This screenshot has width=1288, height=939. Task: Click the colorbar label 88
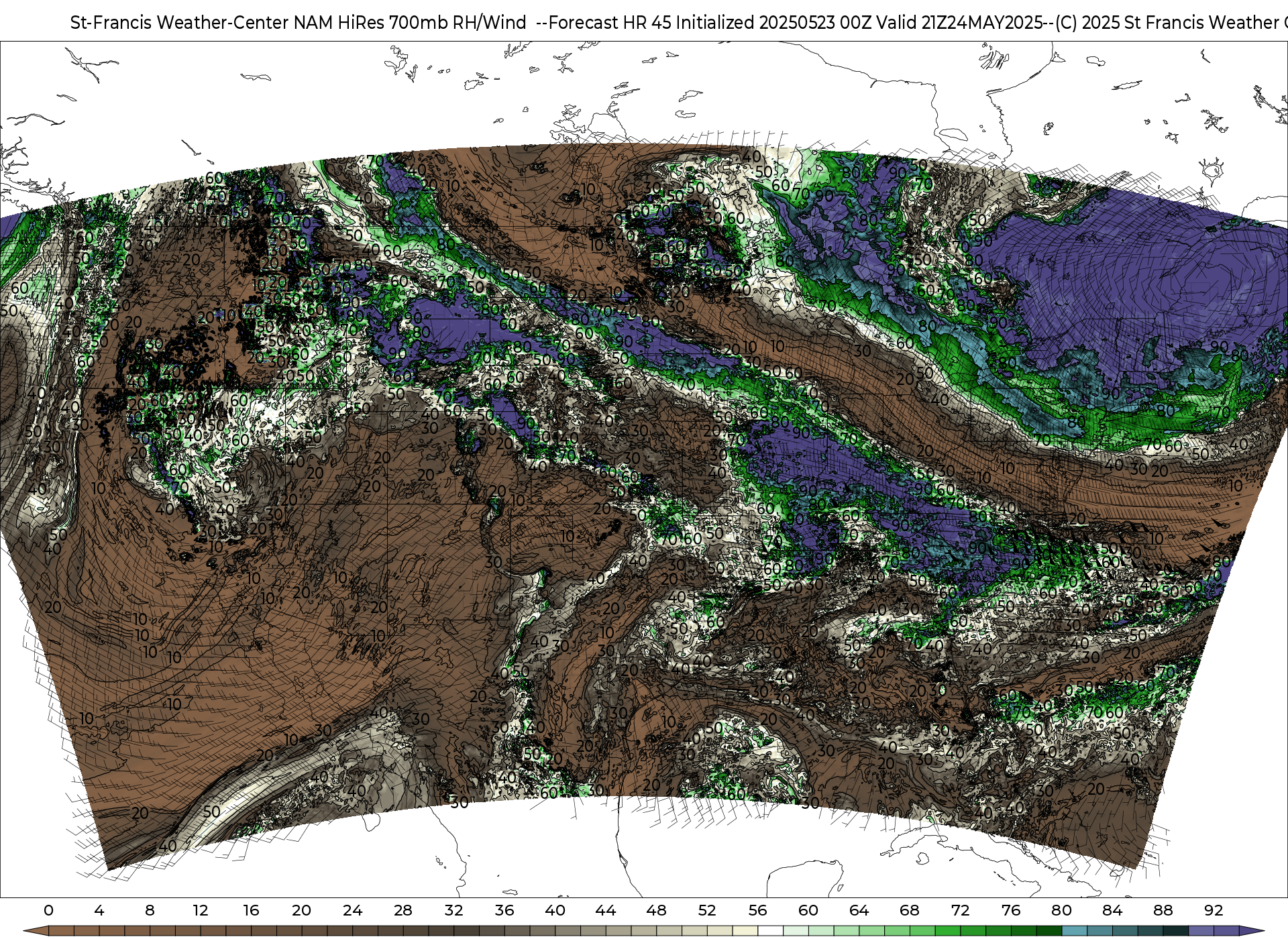tap(1163, 910)
